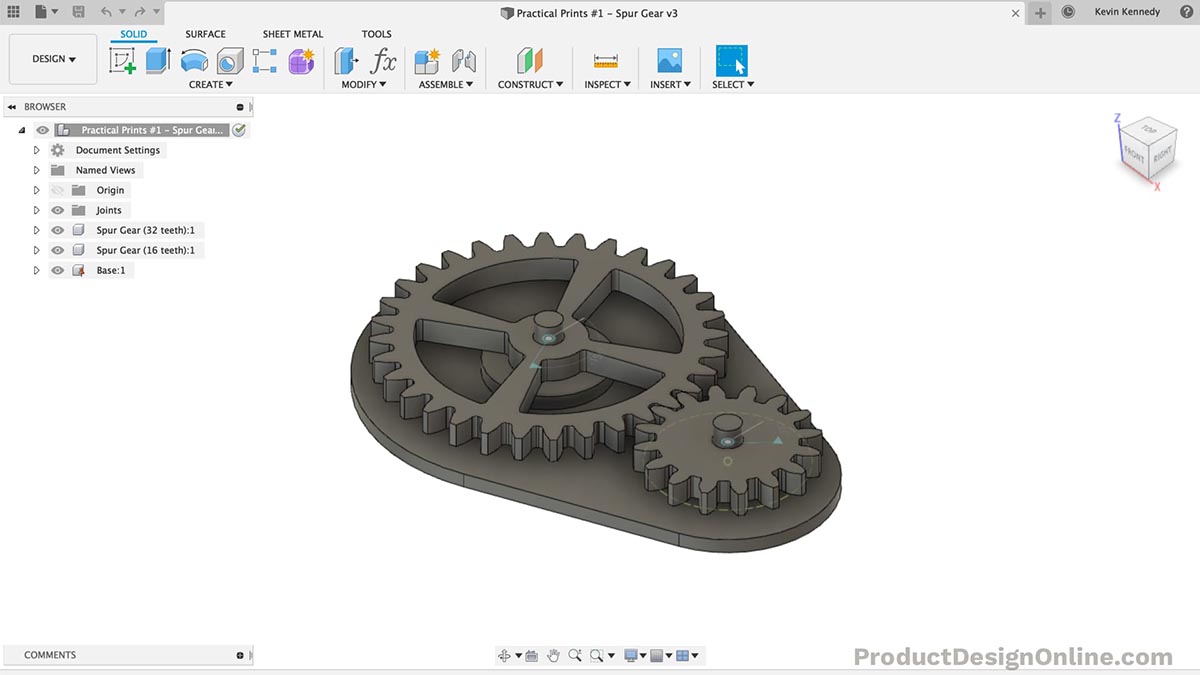
Task: Open the Change Parameters fx tool
Action: click(x=384, y=61)
